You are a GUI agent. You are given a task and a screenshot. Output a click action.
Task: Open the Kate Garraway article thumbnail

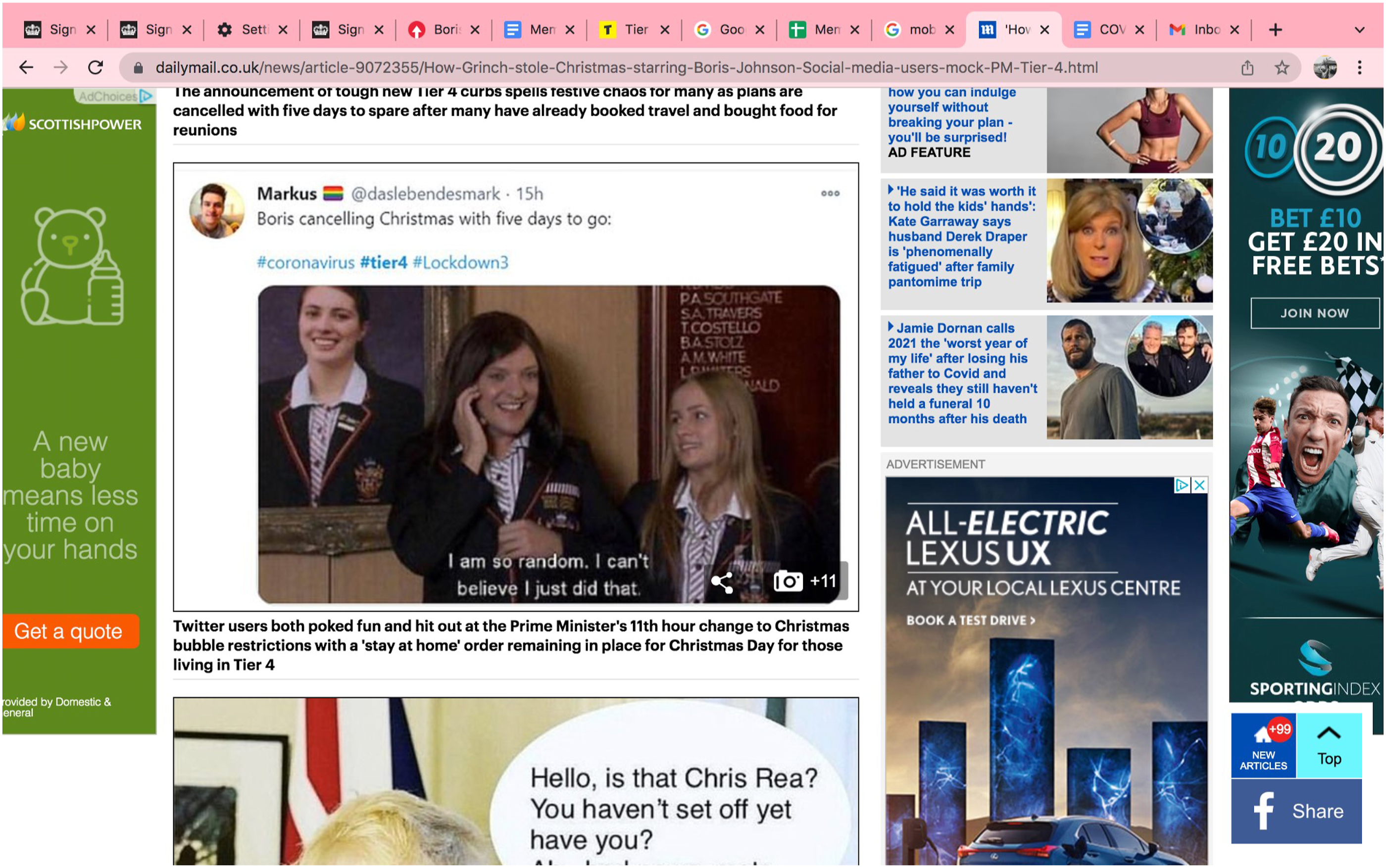click(1130, 241)
